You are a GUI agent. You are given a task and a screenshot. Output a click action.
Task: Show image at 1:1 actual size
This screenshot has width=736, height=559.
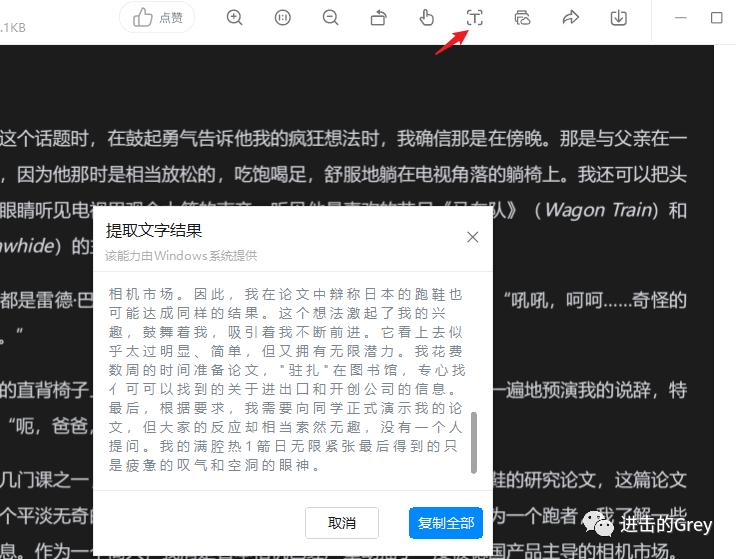283,18
